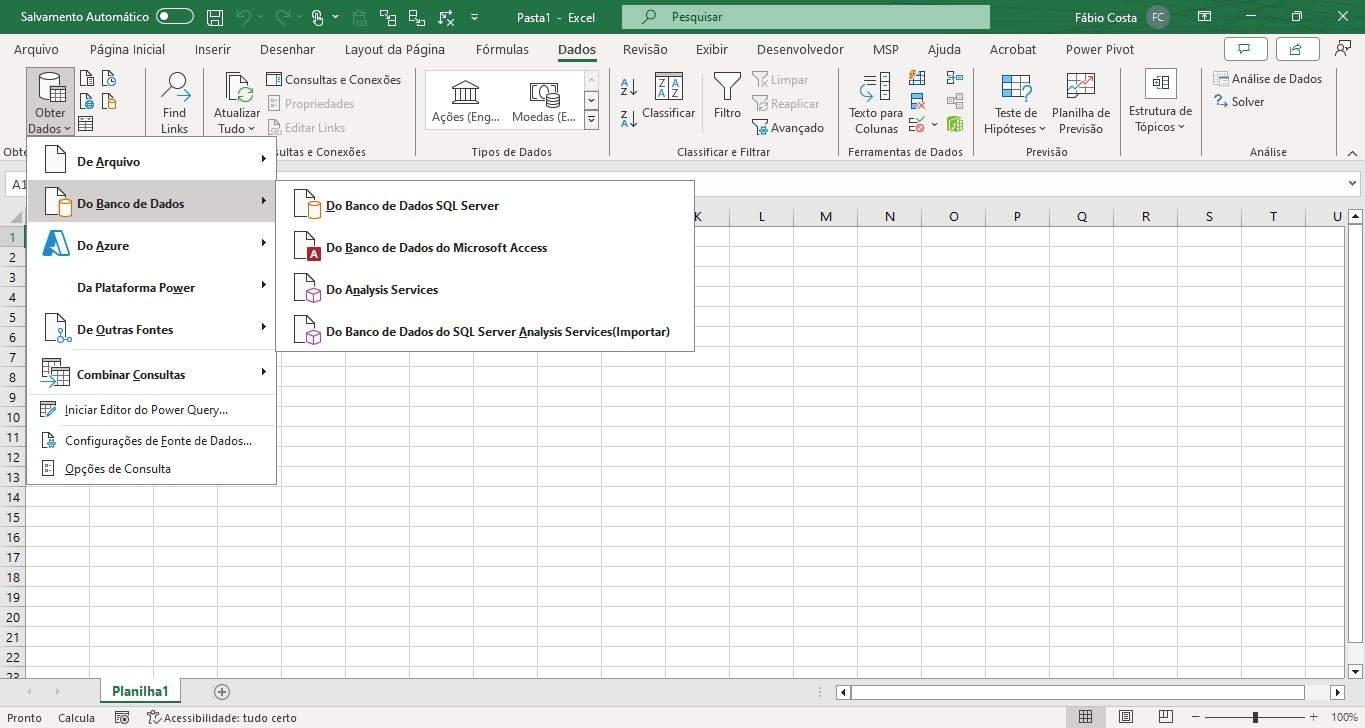Toggle Salvamento Automático switch
The height and width of the screenshot is (728, 1365).
175,17
